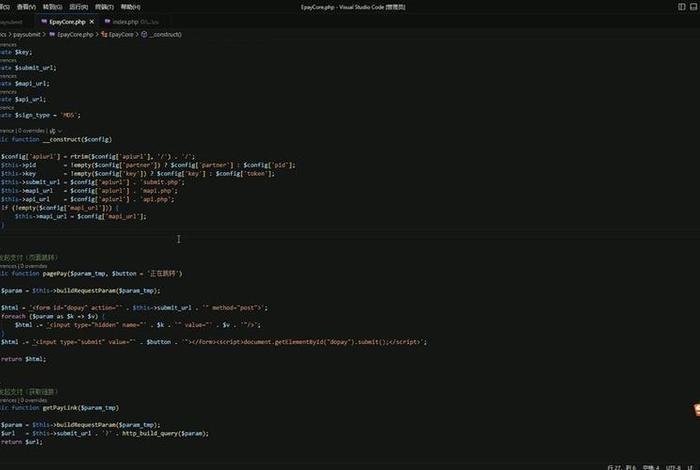Select the EpayCore class breadcrumb
The height and width of the screenshot is (470, 700).
click(x=121, y=34)
